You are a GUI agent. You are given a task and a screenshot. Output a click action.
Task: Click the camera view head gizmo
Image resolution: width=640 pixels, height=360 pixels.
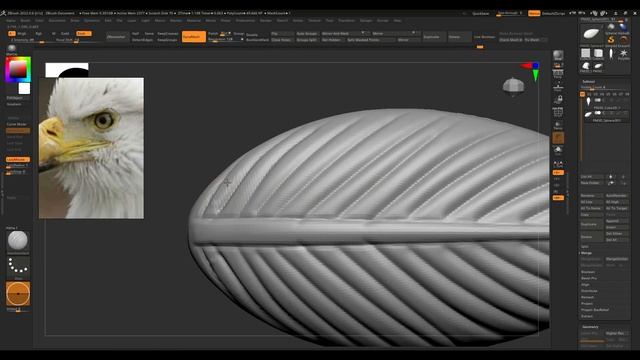pos(513,86)
